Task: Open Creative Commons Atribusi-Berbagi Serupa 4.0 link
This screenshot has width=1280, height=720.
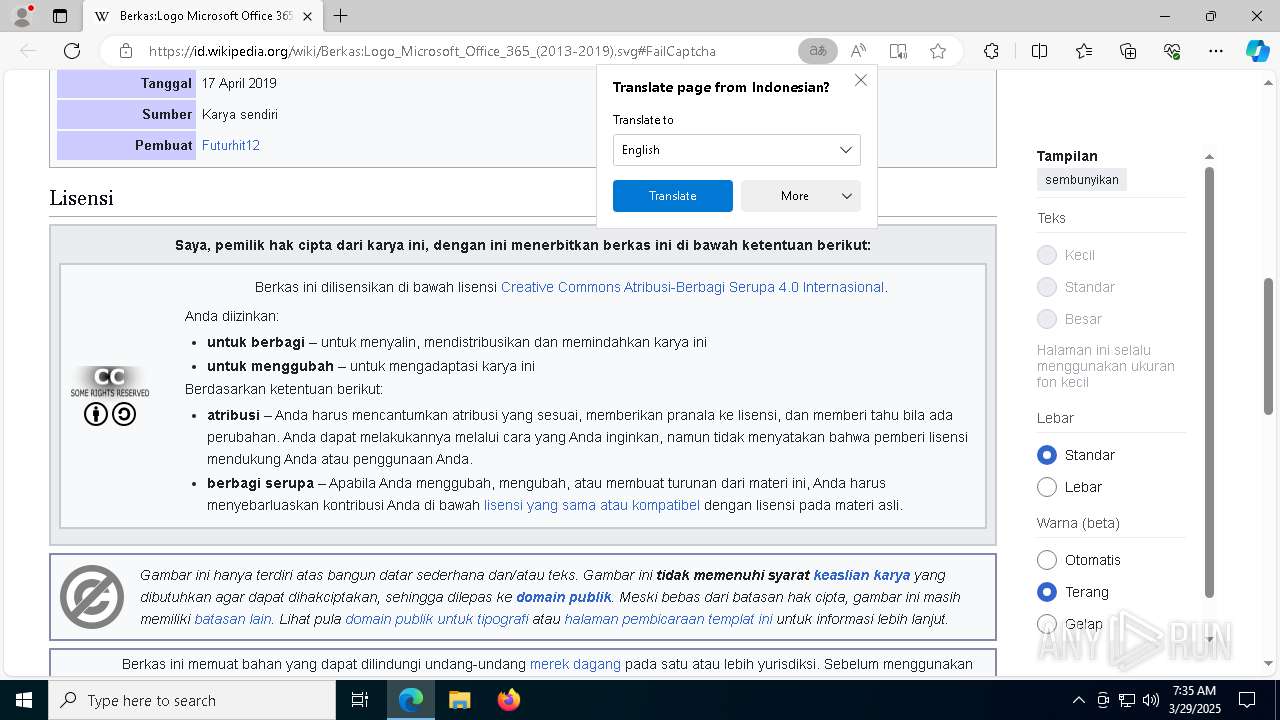Action: 692,287
